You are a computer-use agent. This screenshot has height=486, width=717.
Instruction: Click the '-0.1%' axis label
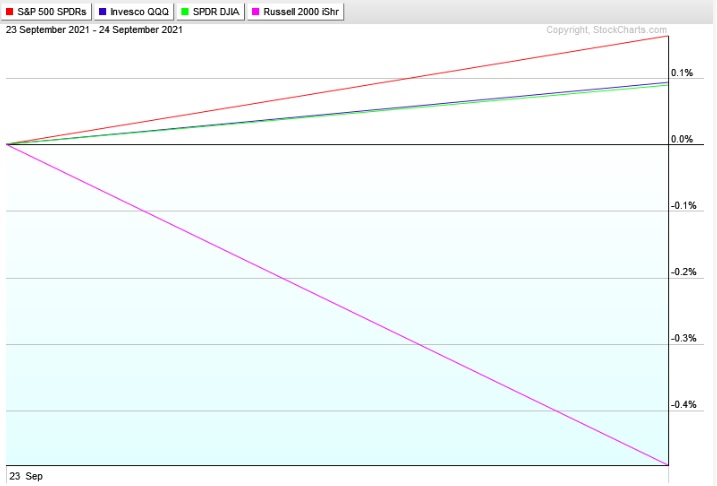[x=684, y=206]
